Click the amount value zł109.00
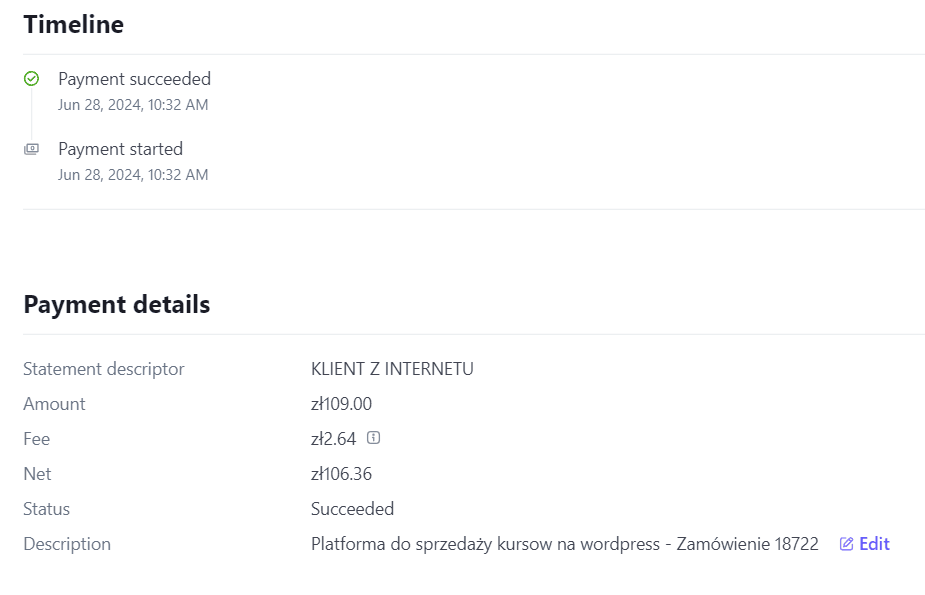The width and height of the screenshot is (925, 595). pos(342,404)
